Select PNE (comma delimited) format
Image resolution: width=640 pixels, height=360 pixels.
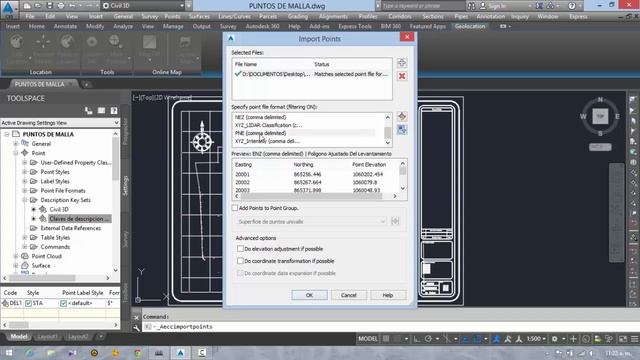pos(304,133)
